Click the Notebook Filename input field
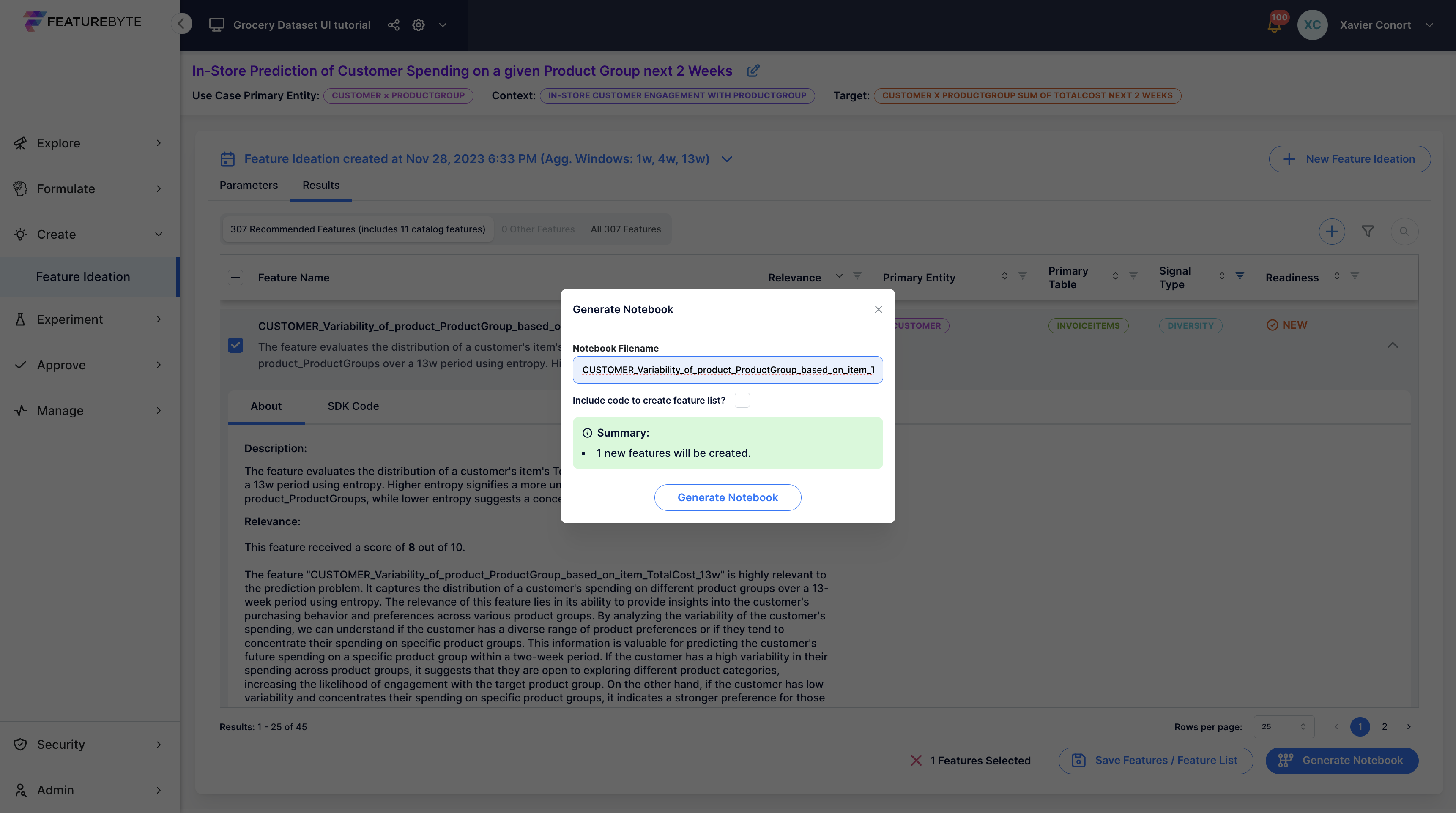 tap(728, 370)
